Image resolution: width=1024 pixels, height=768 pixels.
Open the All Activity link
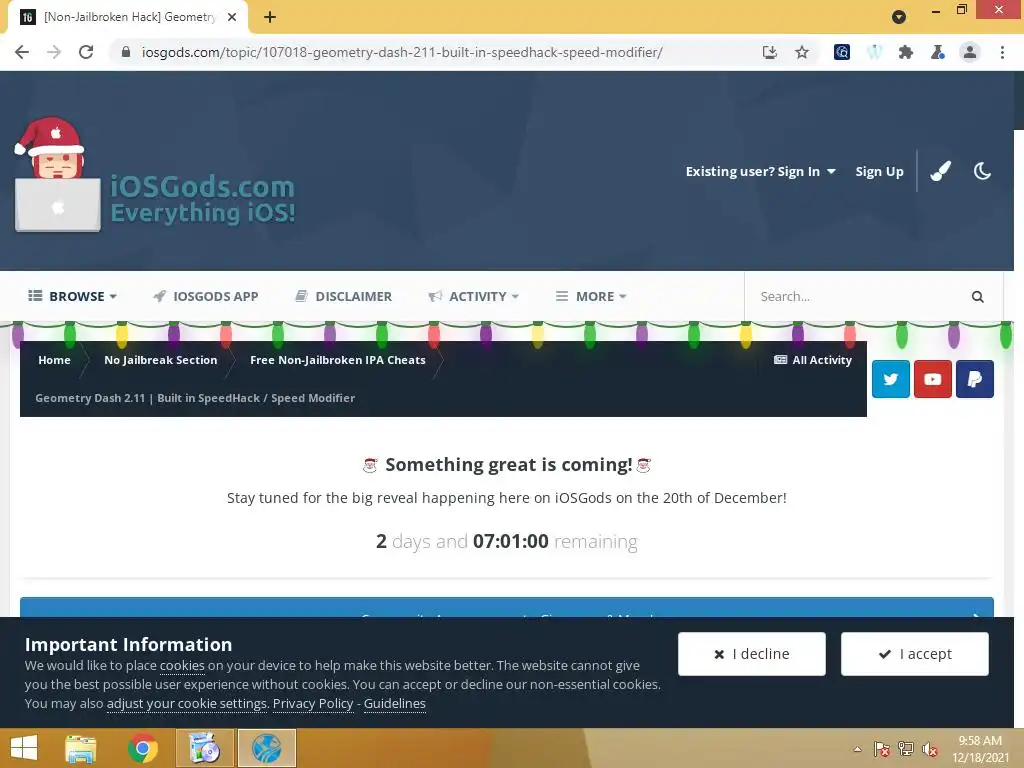click(813, 360)
